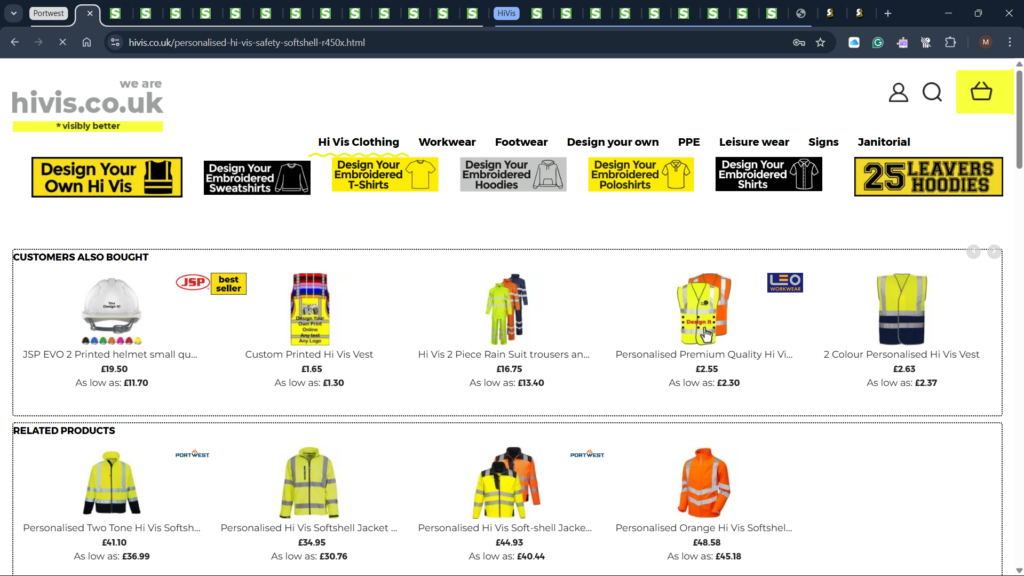Stop loading the page
This screenshot has width=1024, height=576.
[x=63, y=42]
